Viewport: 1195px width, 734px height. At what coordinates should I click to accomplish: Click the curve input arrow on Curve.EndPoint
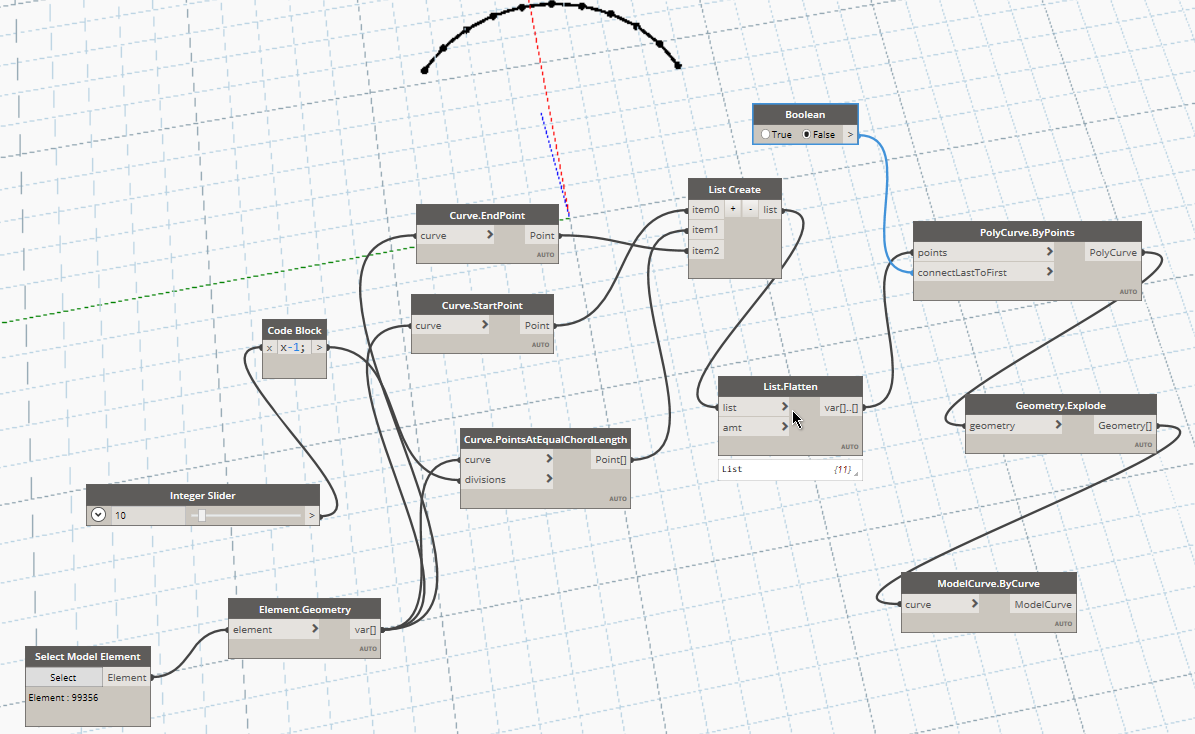tap(490, 236)
